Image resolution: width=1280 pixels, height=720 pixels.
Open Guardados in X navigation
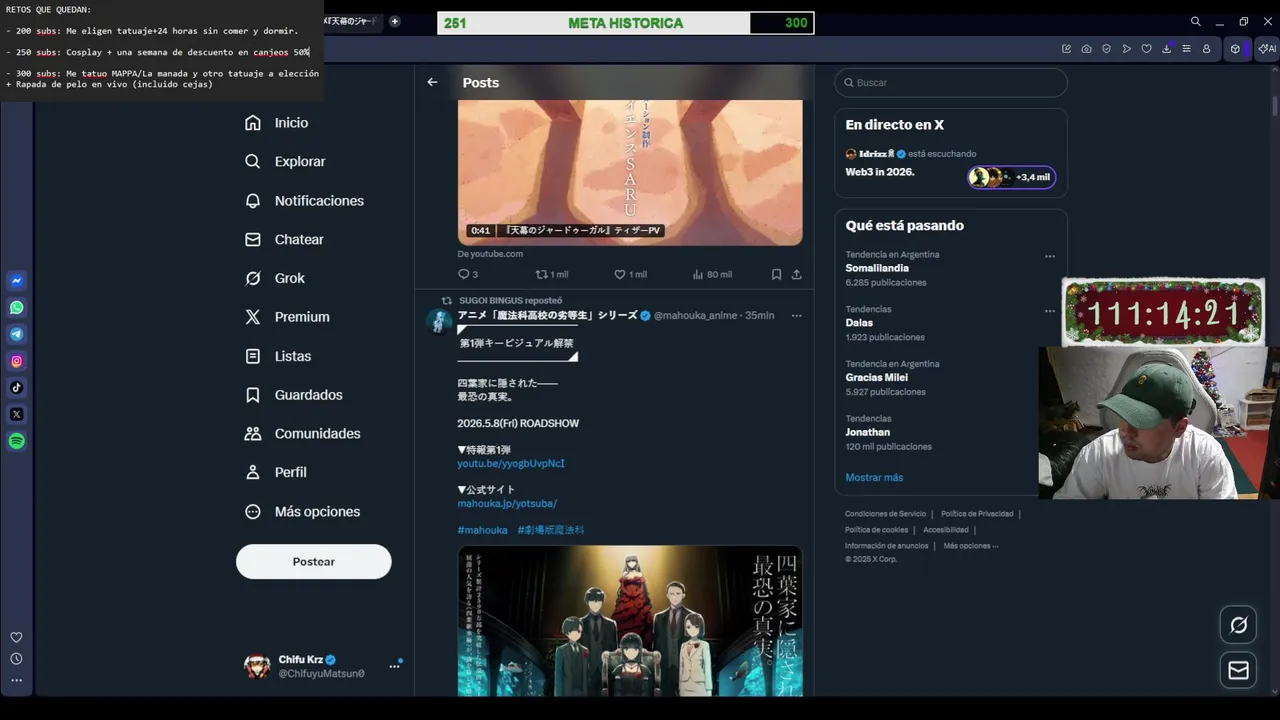tap(294, 395)
